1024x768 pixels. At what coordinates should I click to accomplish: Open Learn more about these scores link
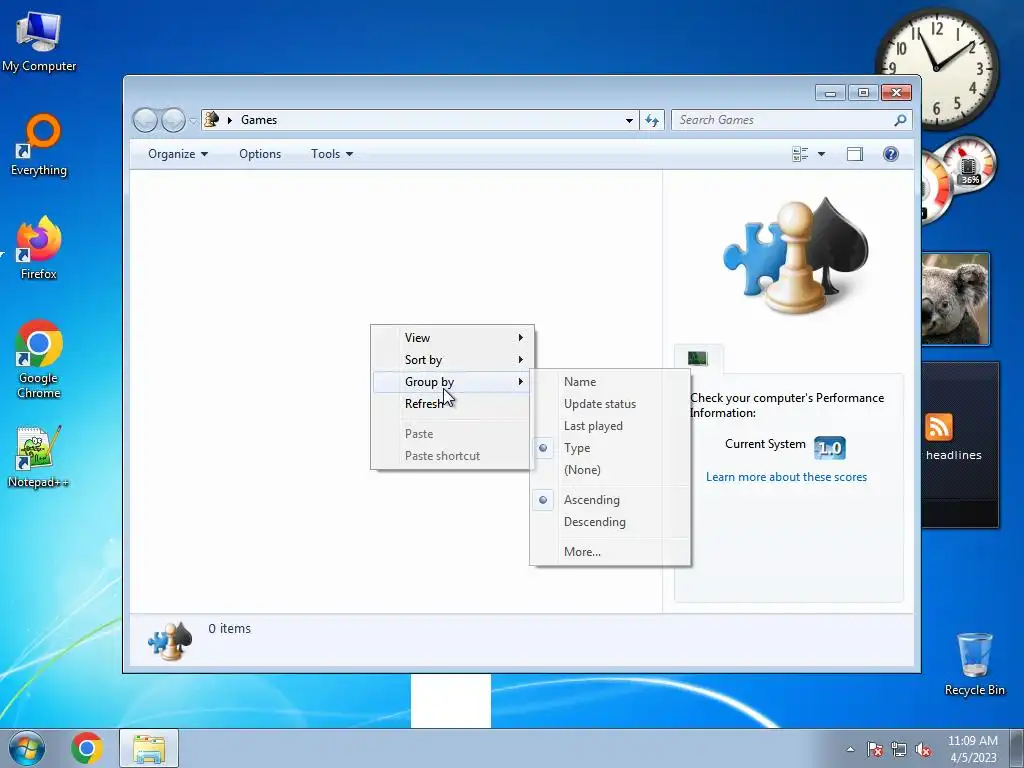click(x=786, y=477)
